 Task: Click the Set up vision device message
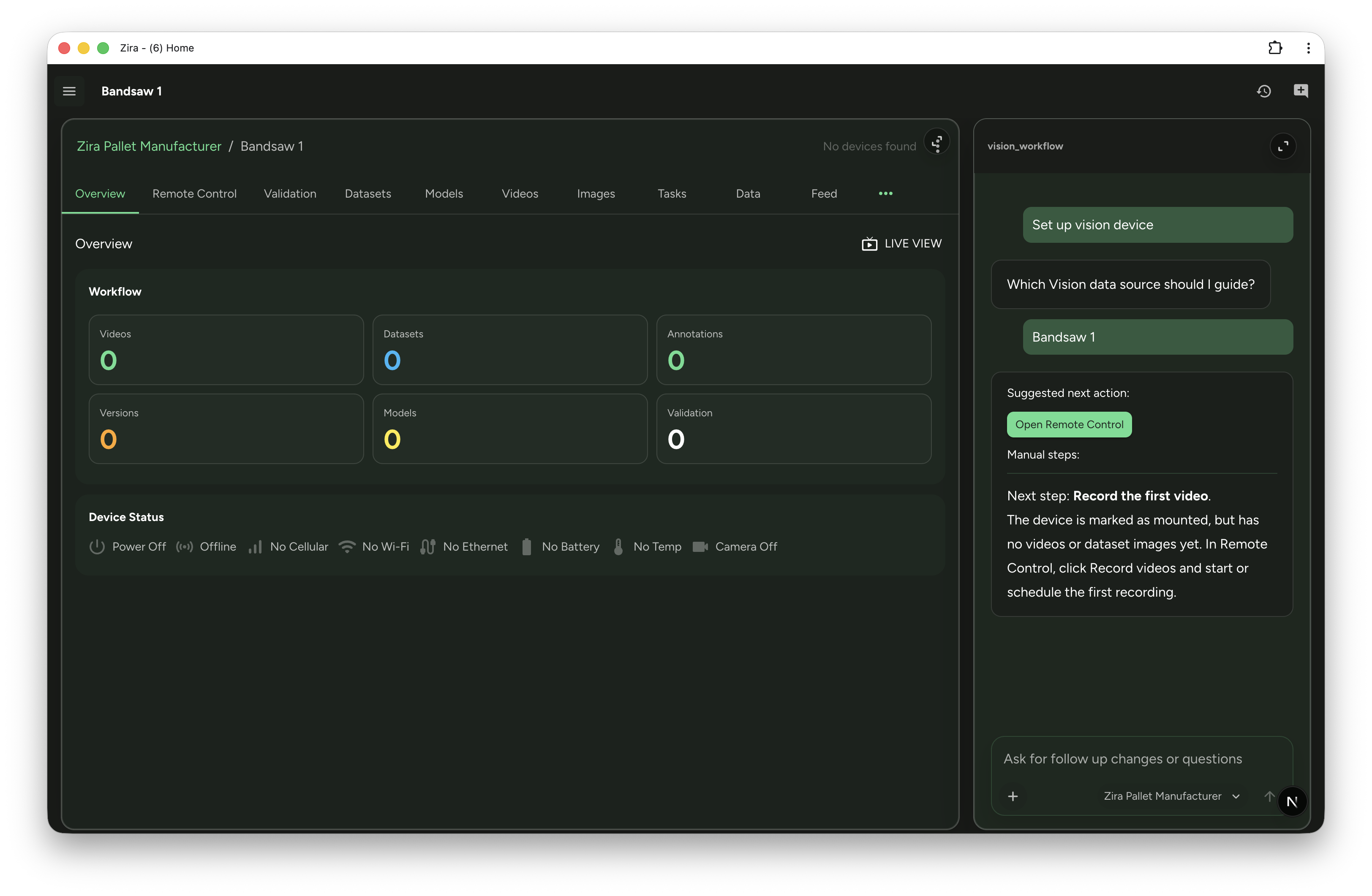1157,225
